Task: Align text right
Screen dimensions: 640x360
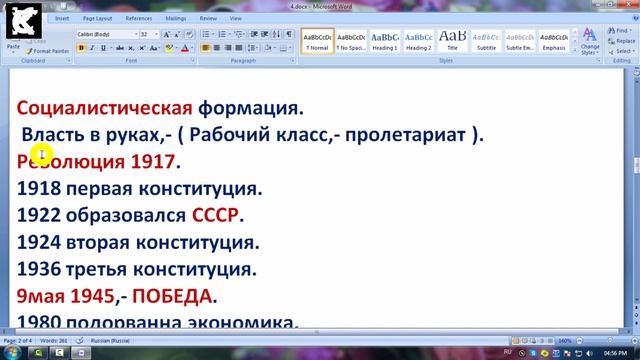Action: point(228,48)
